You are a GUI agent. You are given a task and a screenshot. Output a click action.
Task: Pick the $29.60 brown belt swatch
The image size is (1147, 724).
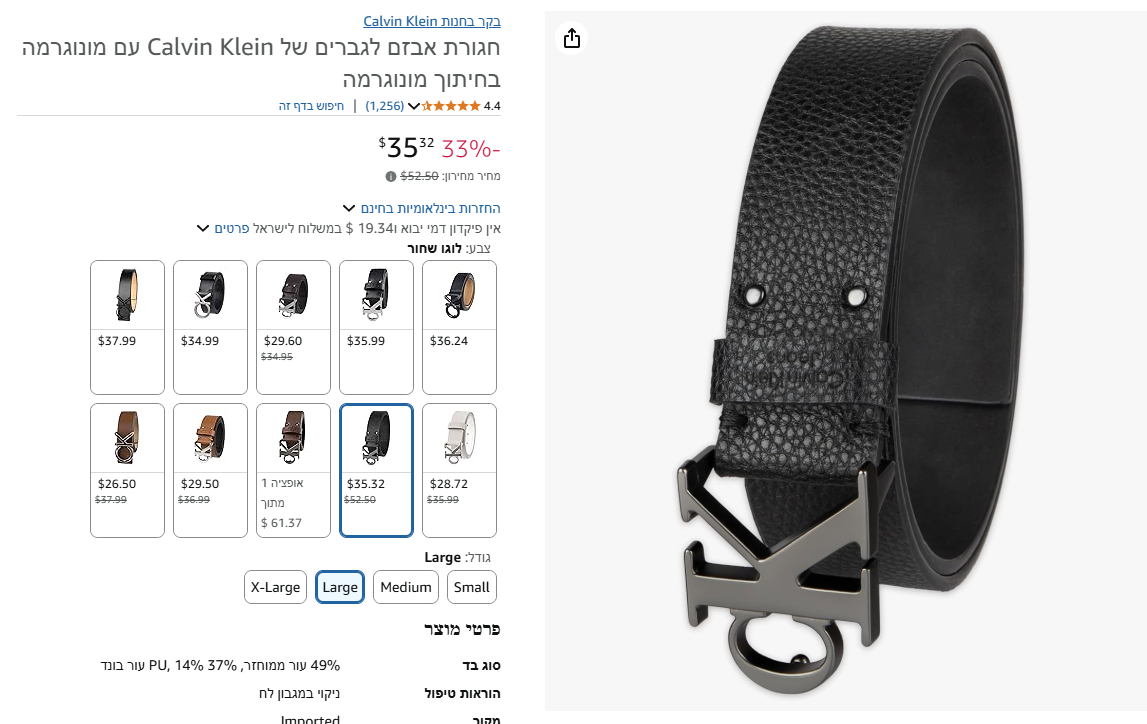coord(293,327)
